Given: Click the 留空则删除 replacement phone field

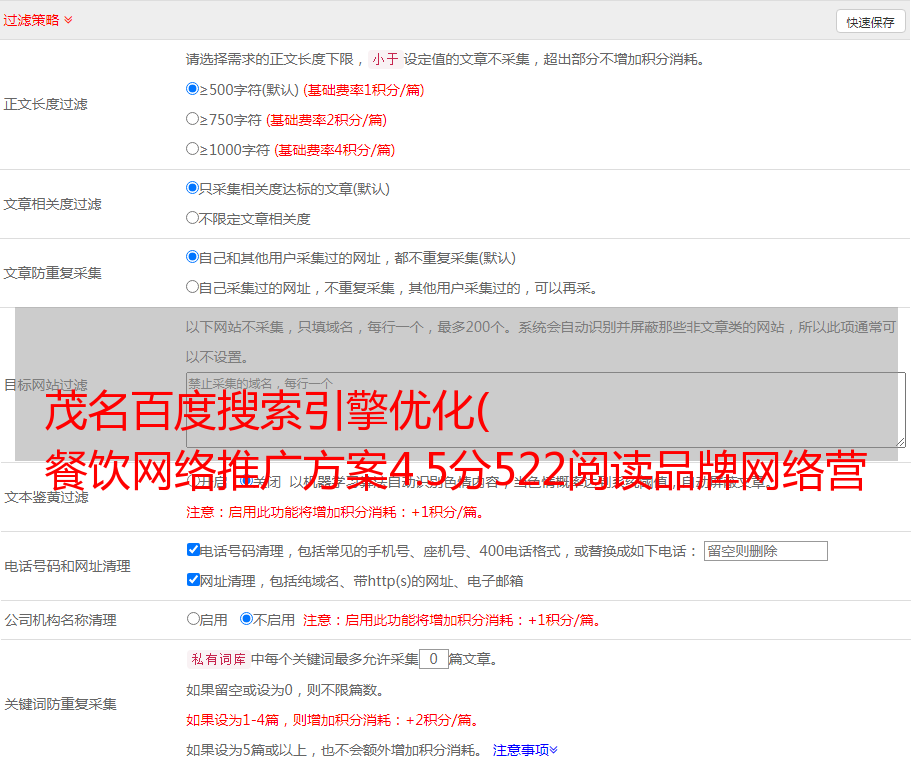Looking at the screenshot, I should pyautogui.click(x=765, y=551).
